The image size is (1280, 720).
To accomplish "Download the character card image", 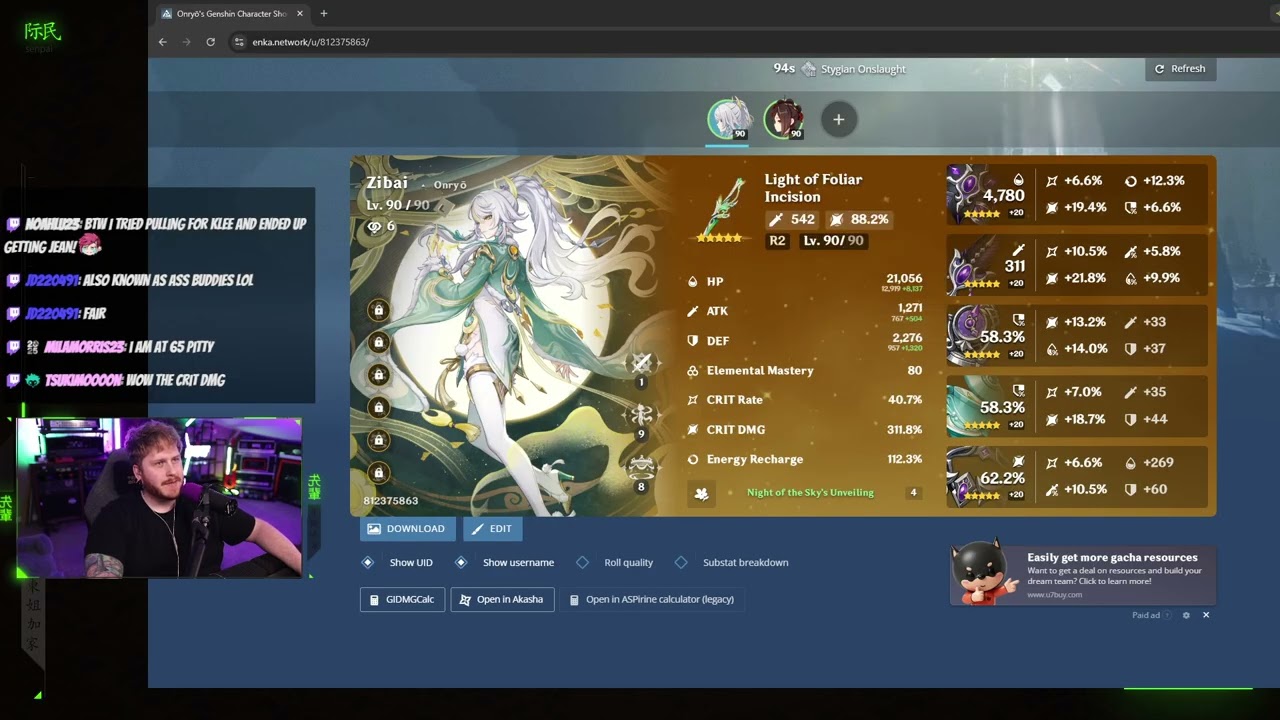I will click(x=407, y=529).
